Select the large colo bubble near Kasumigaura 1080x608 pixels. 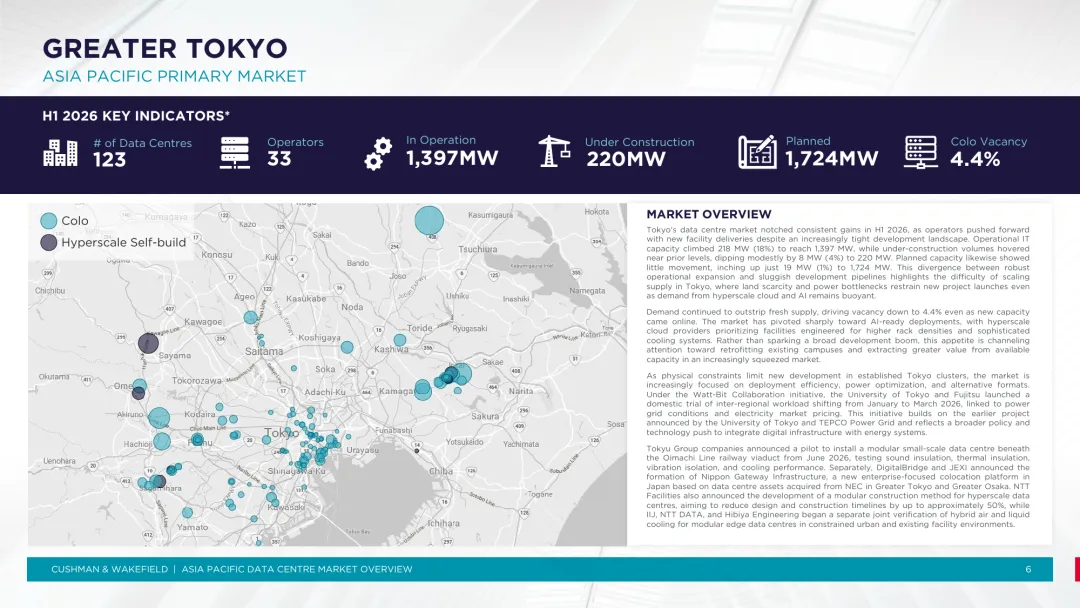(429, 220)
